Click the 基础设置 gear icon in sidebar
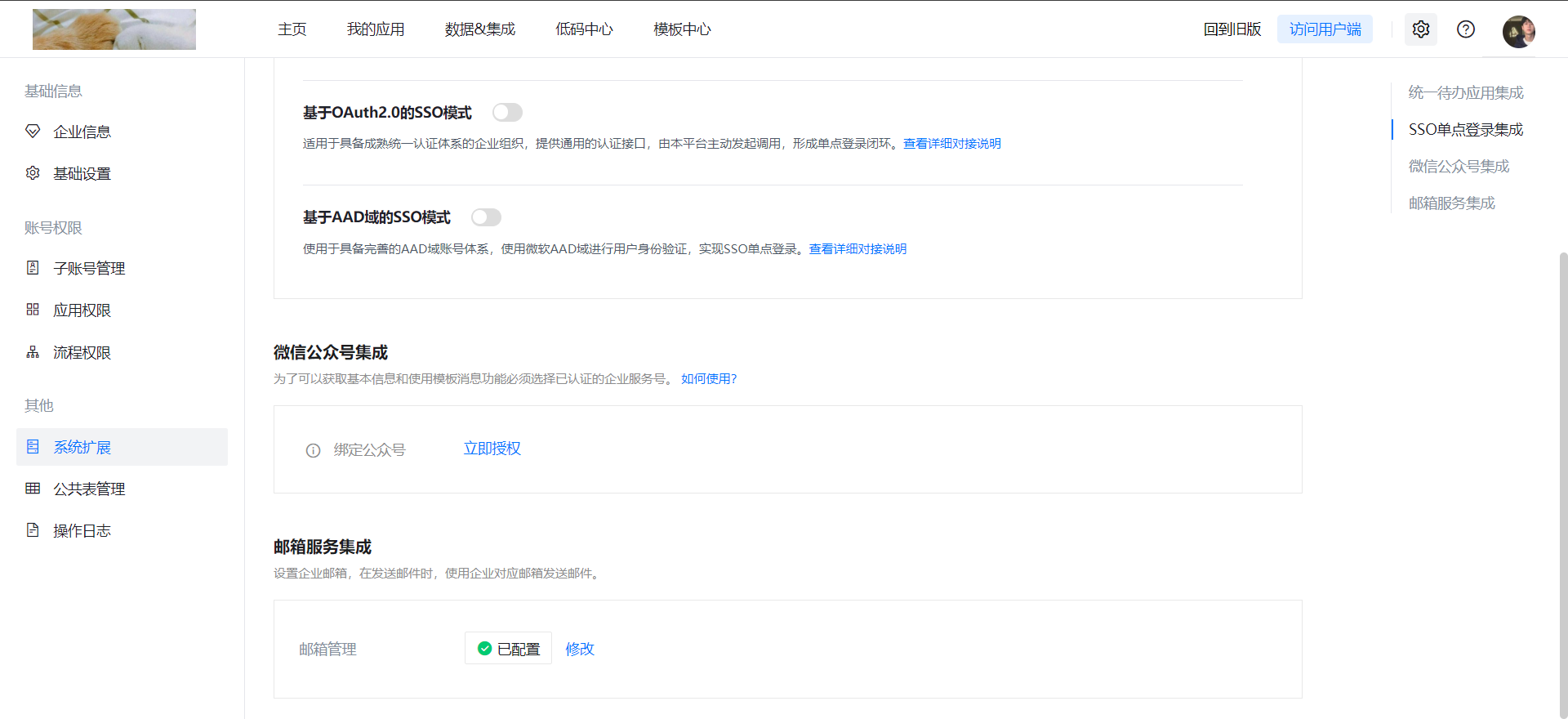 [x=33, y=173]
